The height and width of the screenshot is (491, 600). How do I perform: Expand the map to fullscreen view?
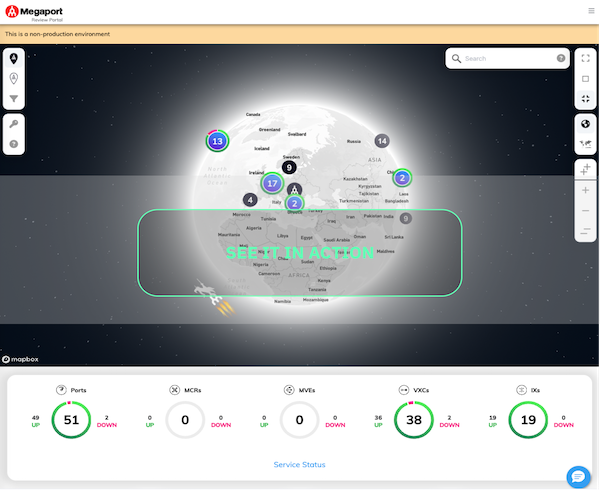586,59
